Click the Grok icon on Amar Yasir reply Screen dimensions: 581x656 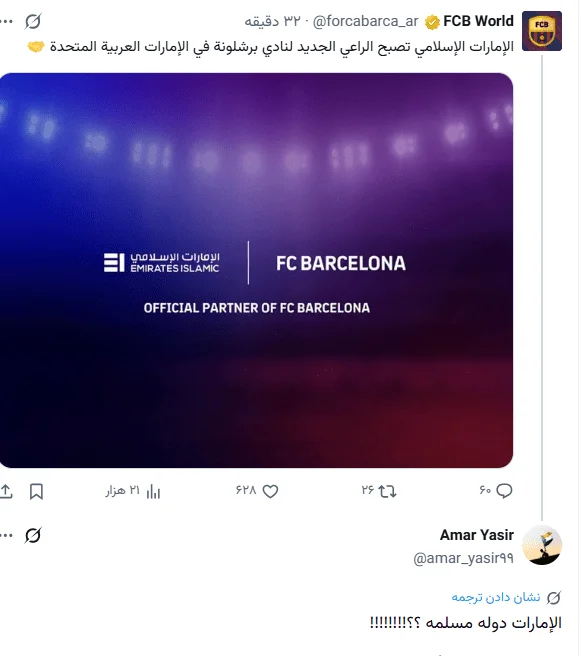coord(33,536)
